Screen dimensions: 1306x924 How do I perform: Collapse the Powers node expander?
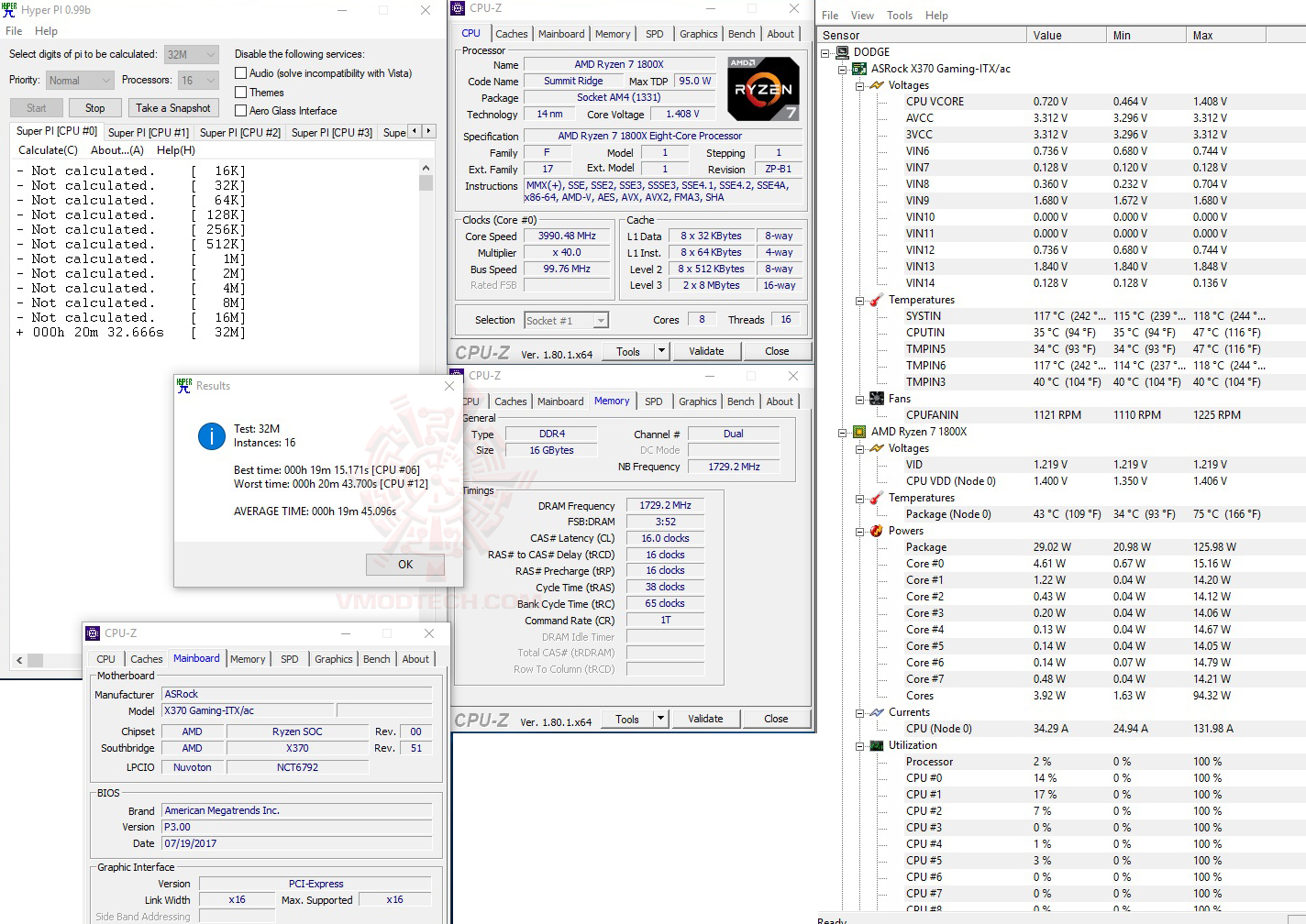(x=859, y=532)
